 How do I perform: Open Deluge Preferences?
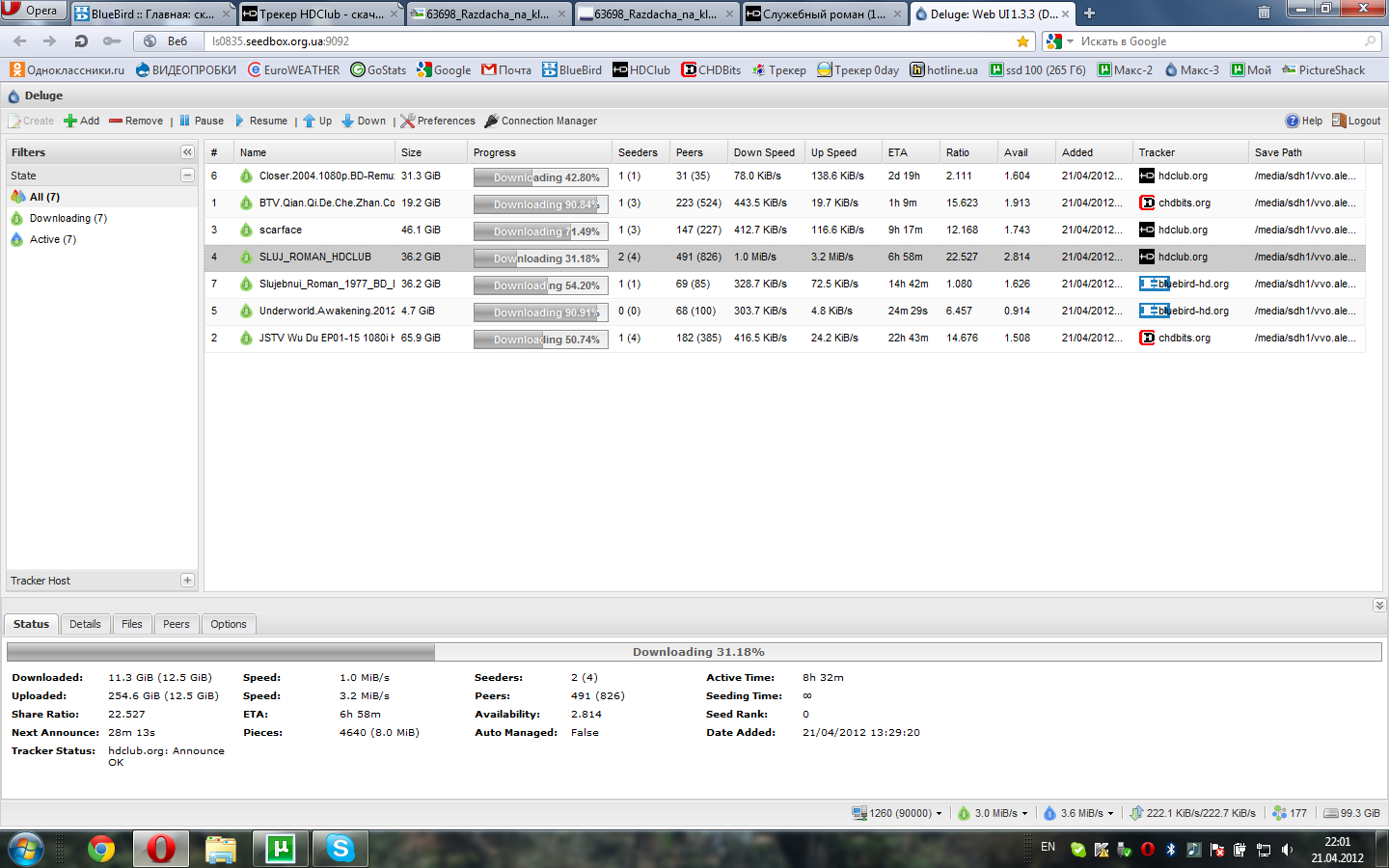coord(438,121)
